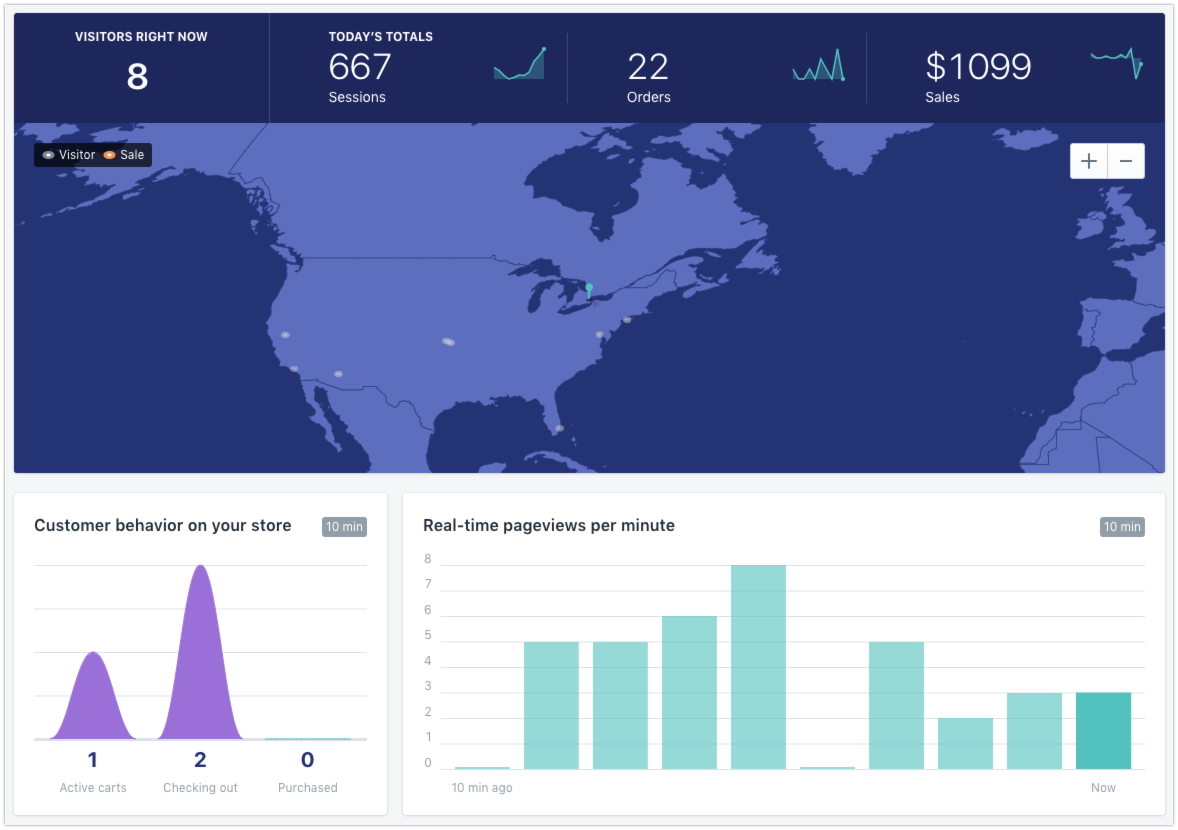Click the Checking out purple peak

(201, 652)
